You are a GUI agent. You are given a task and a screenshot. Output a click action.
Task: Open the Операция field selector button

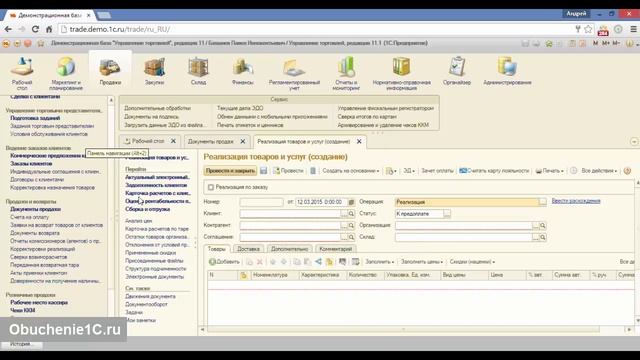tap(542, 202)
